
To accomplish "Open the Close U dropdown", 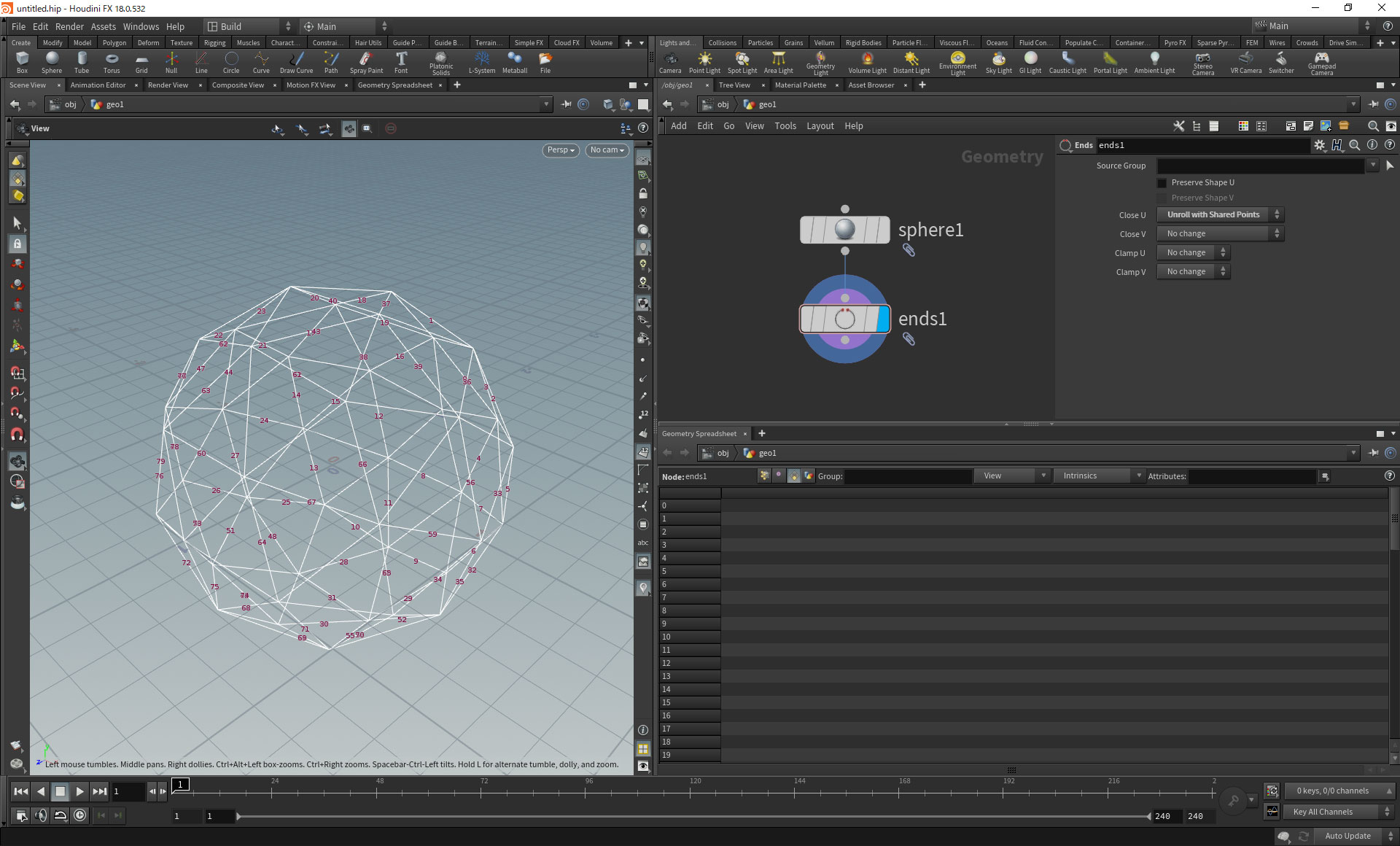I will pos(1220,214).
